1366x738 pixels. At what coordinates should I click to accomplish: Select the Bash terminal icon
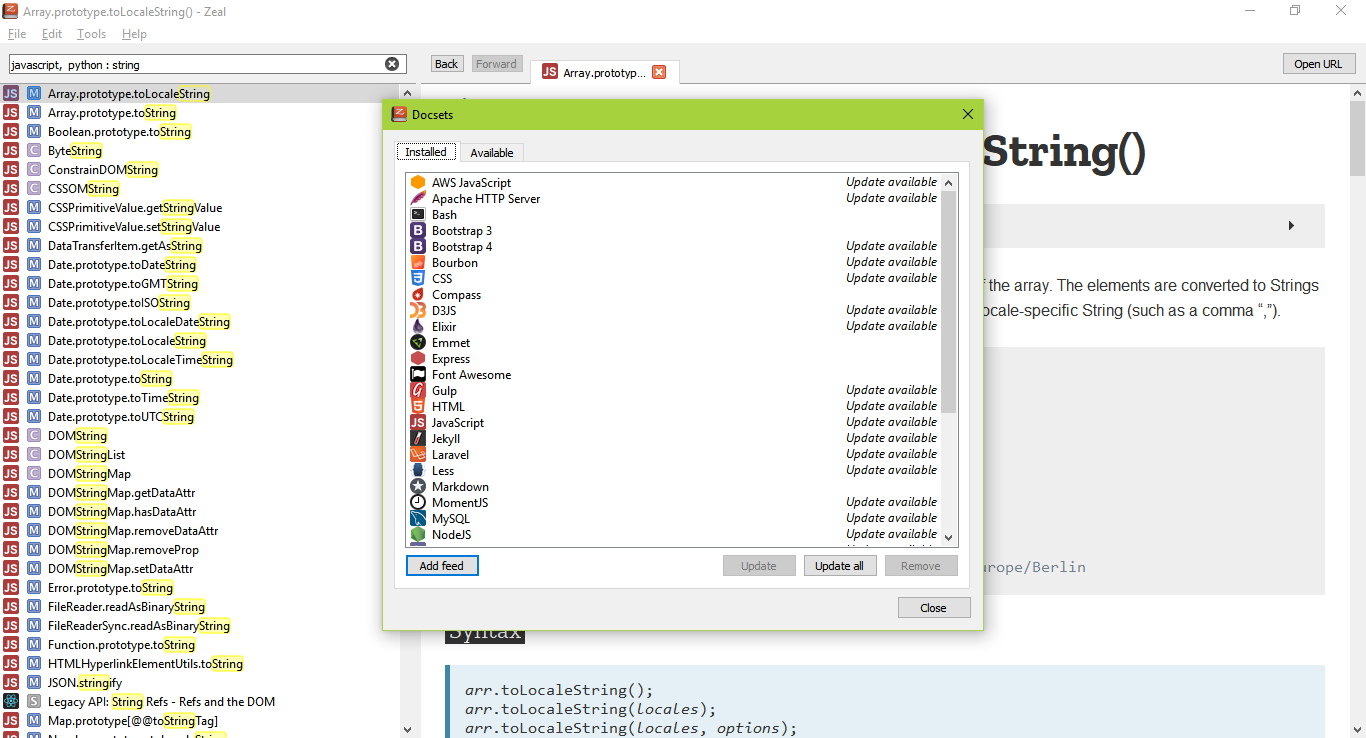coord(418,215)
